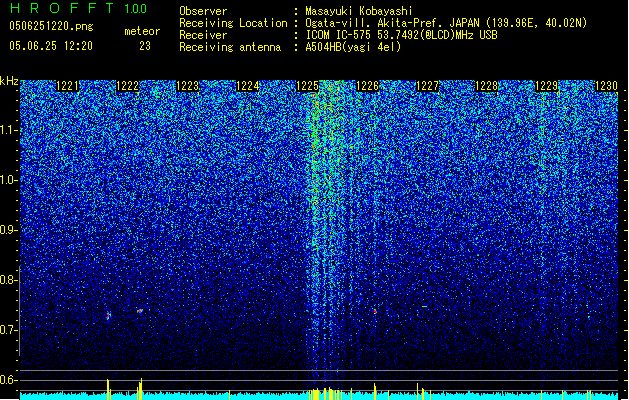This screenshot has height=400, width=629.
Task: Click the 1222 time marker
Action: [x=127, y=86]
